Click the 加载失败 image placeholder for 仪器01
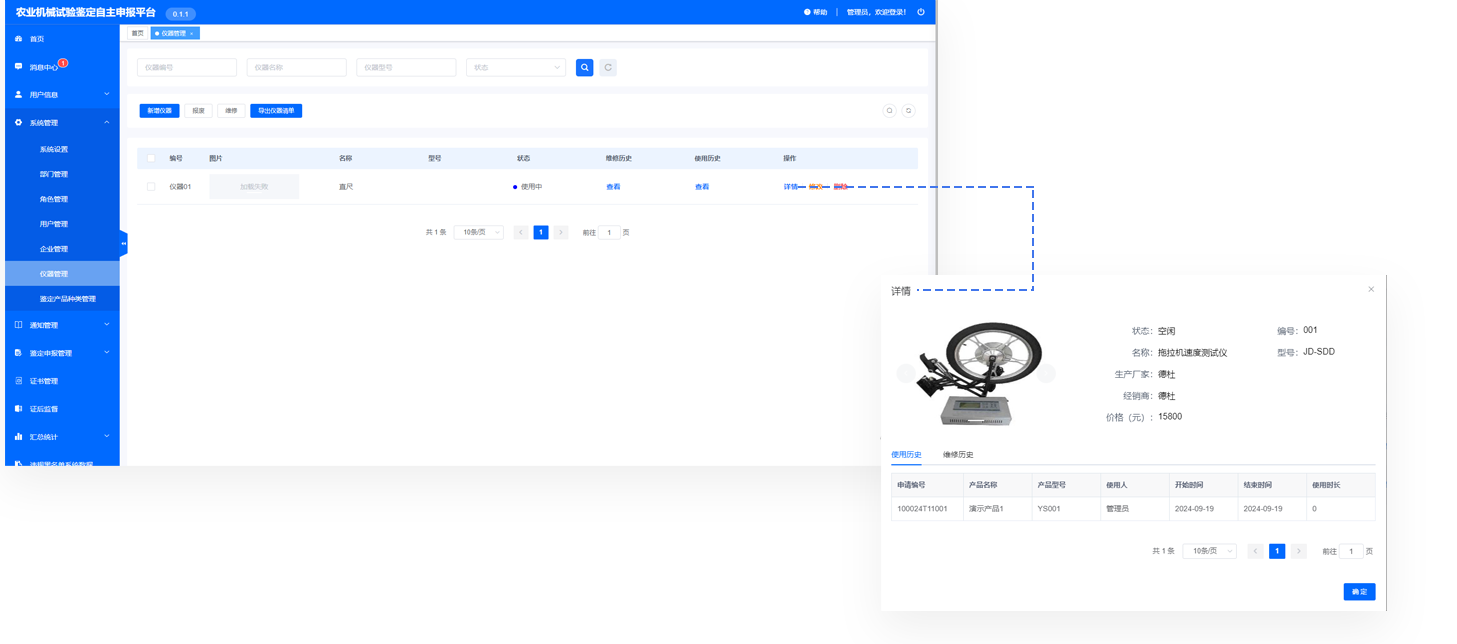 (254, 187)
